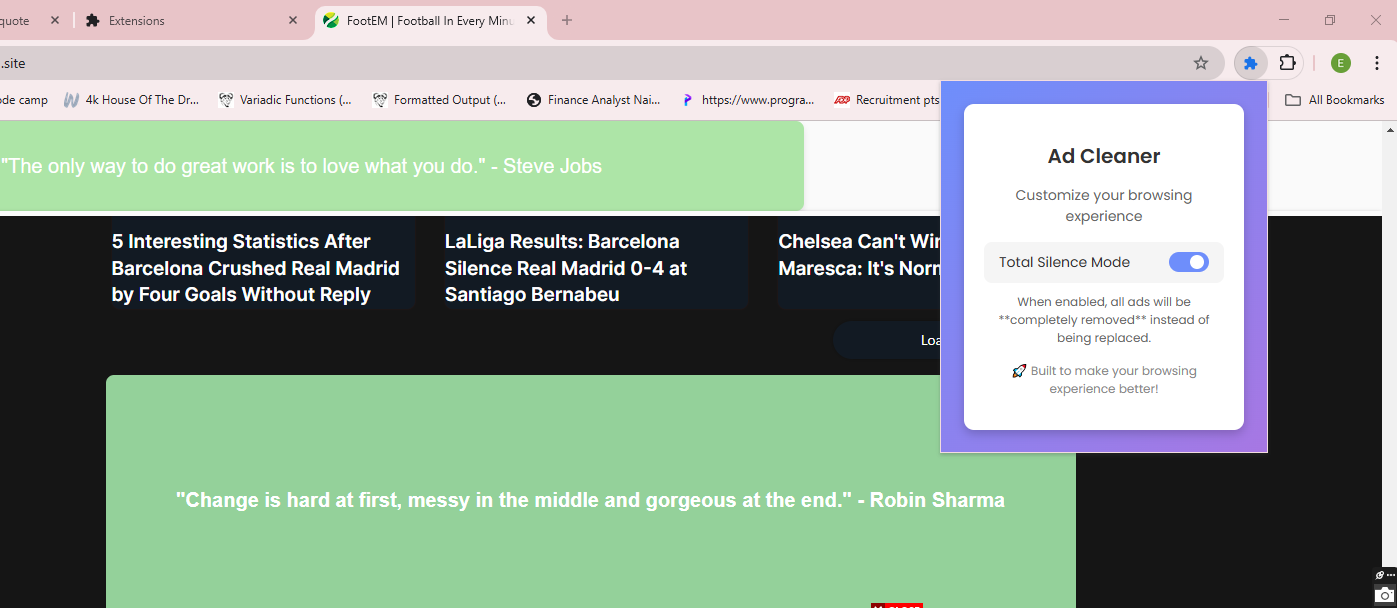1397x608 pixels.
Task: Close the Extensions tab
Action: pyautogui.click(x=293, y=20)
